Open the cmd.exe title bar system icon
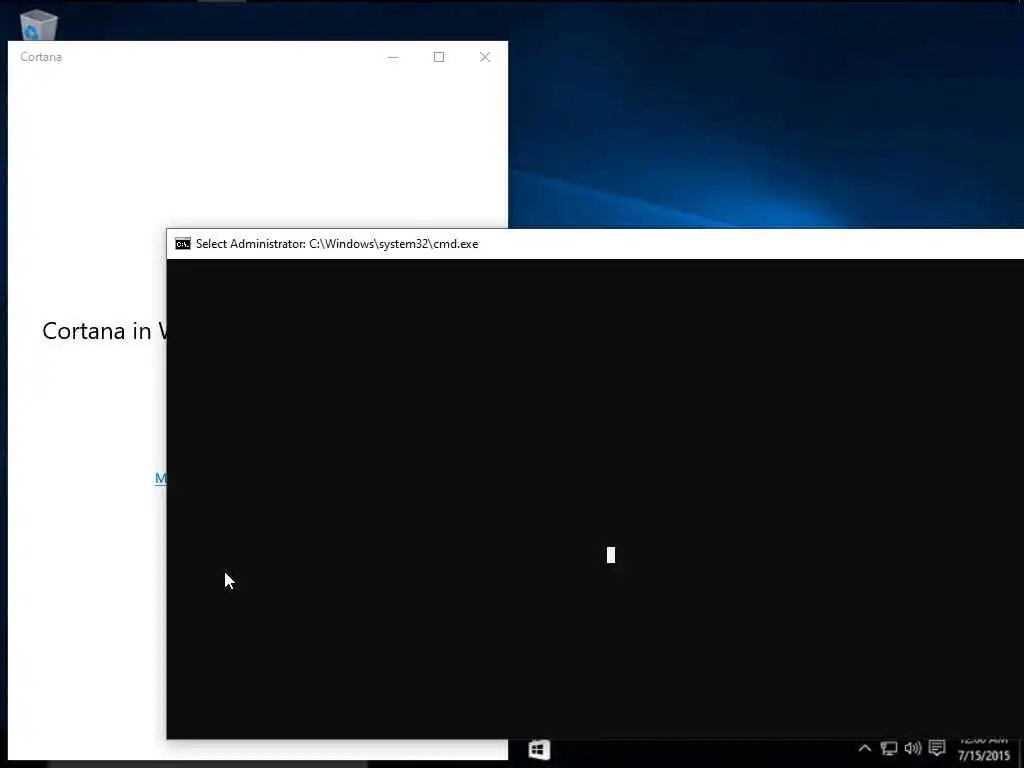The height and width of the screenshot is (768, 1024). (183, 244)
